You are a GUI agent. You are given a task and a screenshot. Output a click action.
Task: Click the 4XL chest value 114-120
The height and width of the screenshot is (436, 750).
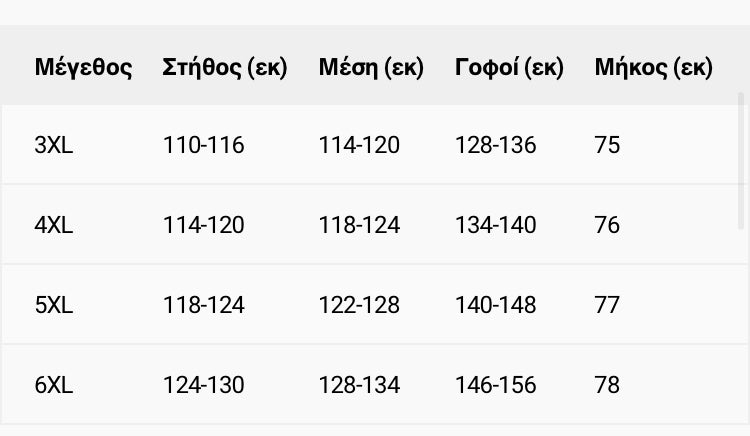point(204,225)
